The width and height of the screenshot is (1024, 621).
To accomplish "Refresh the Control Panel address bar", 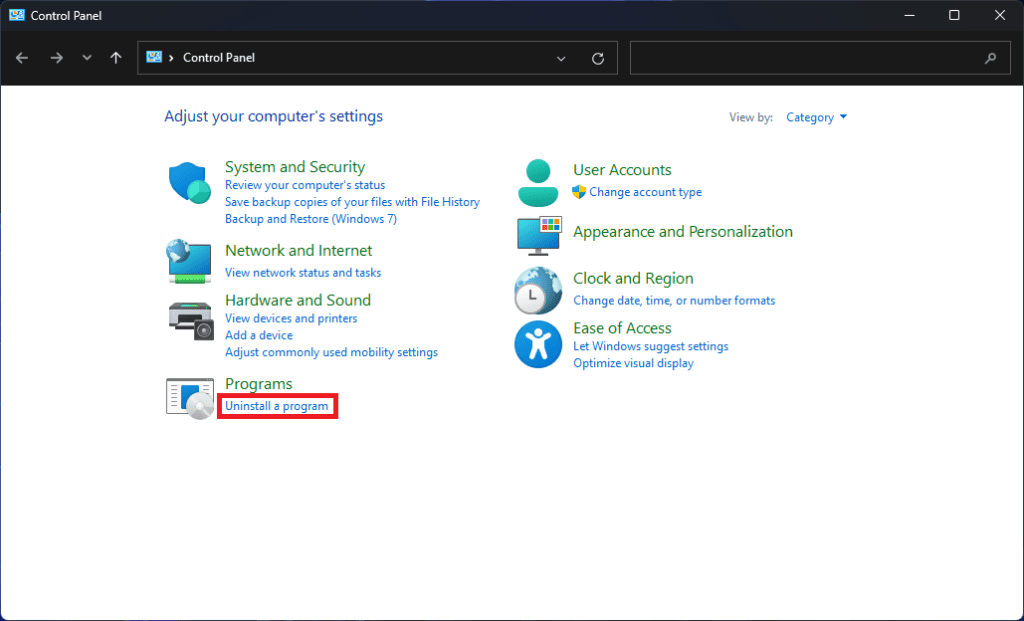I will click(x=598, y=58).
